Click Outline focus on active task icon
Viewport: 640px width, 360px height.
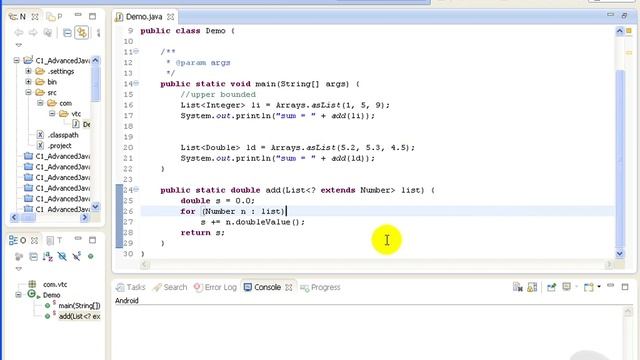(x=19, y=256)
